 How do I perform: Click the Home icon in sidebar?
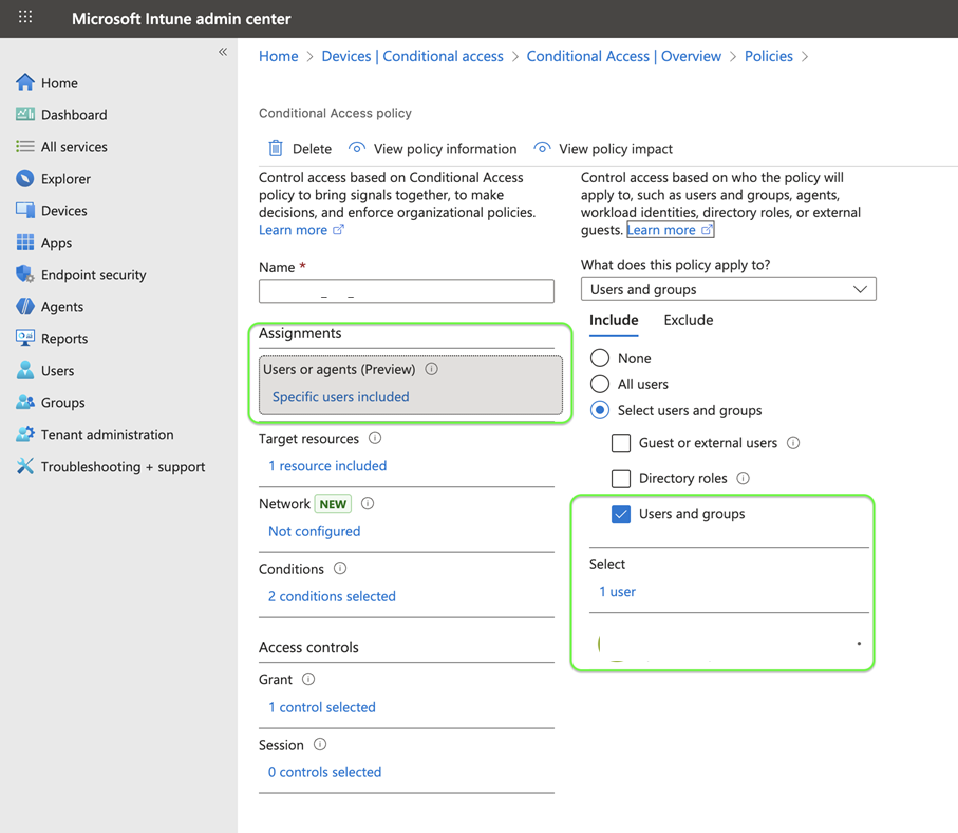[x=26, y=83]
